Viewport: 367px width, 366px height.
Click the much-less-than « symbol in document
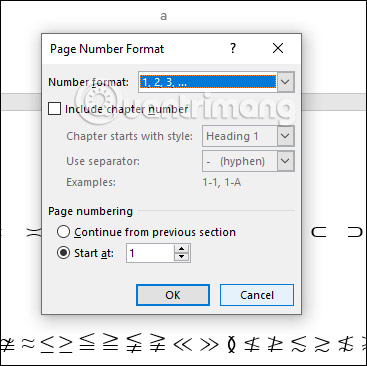pyautogui.click(x=184, y=344)
